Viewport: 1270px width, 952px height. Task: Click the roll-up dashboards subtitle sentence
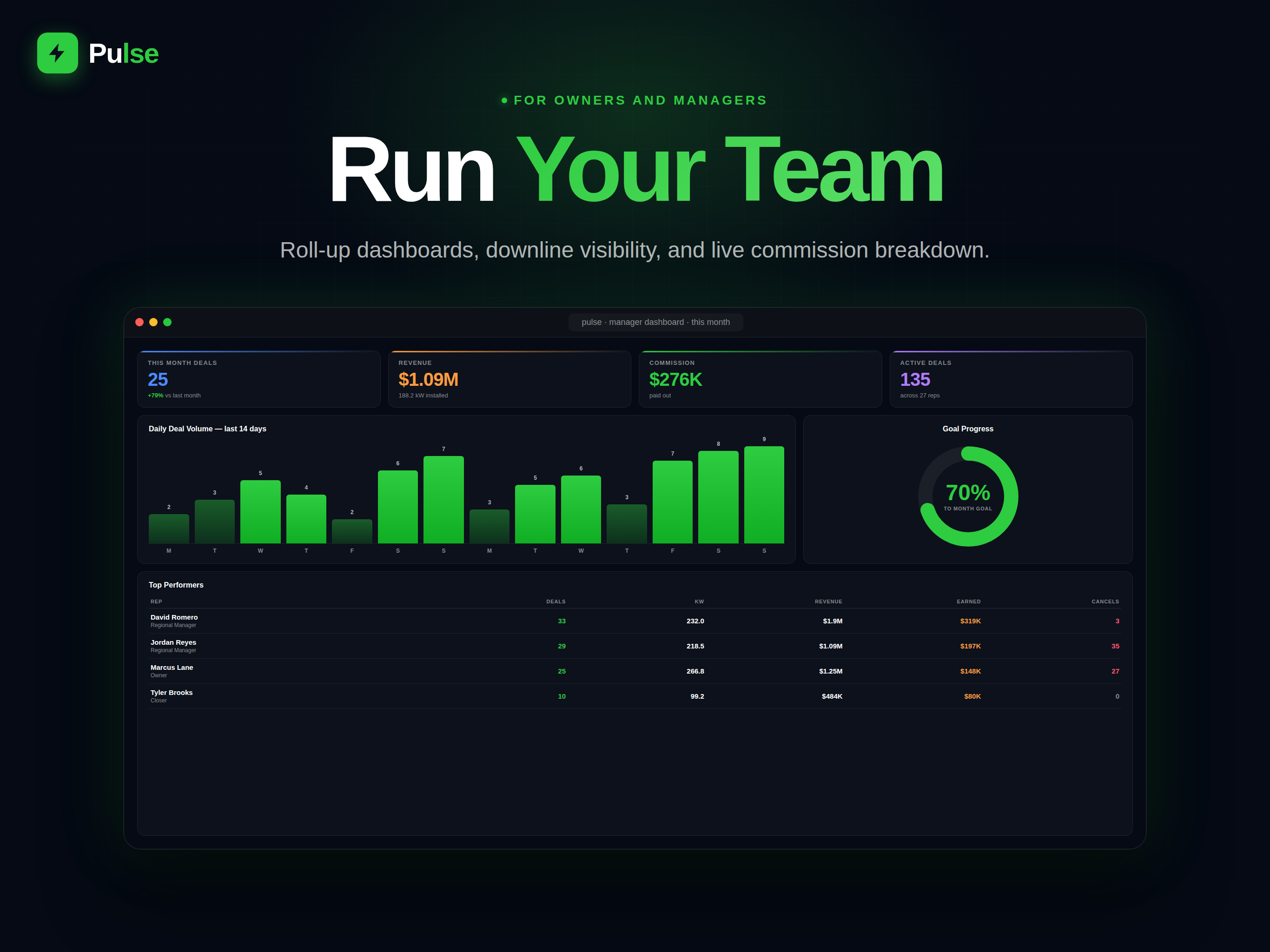(x=635, y=251)
